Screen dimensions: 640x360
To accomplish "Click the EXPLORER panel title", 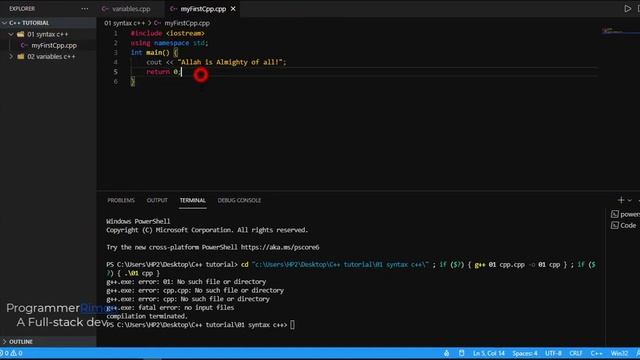I will pos(22,9).
